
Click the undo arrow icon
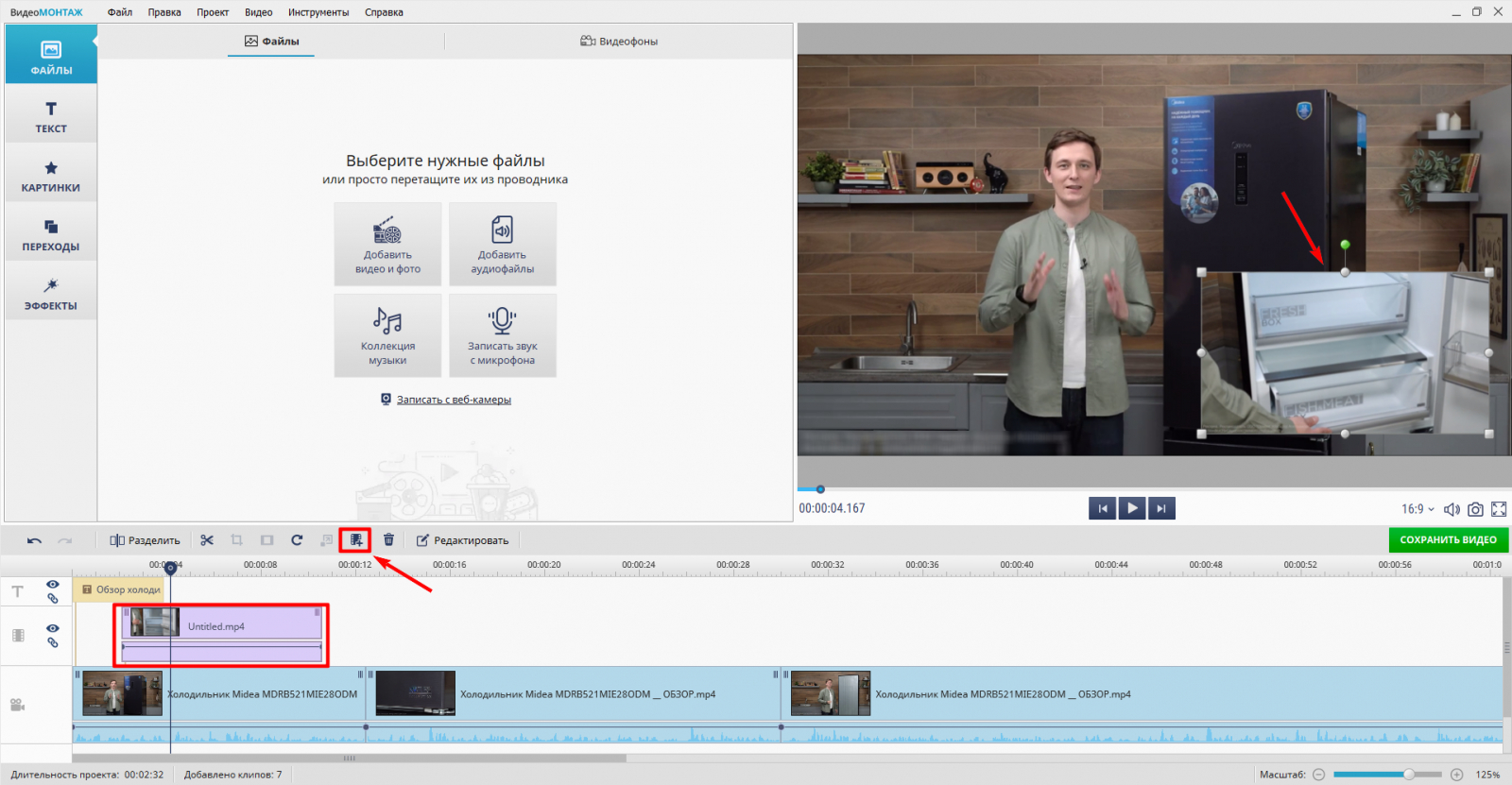[x=34, y=540]
